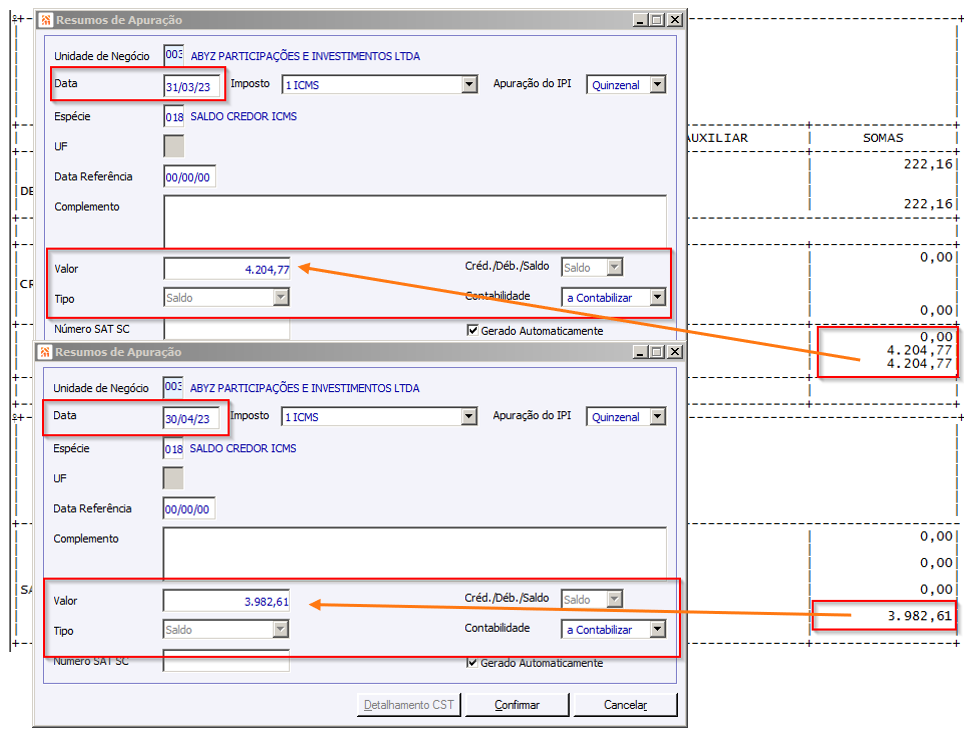Screen dimensions: 967x733
Task: Click the app icon in upper Resumos de Apuração title bar
Action: click(45, 20)
